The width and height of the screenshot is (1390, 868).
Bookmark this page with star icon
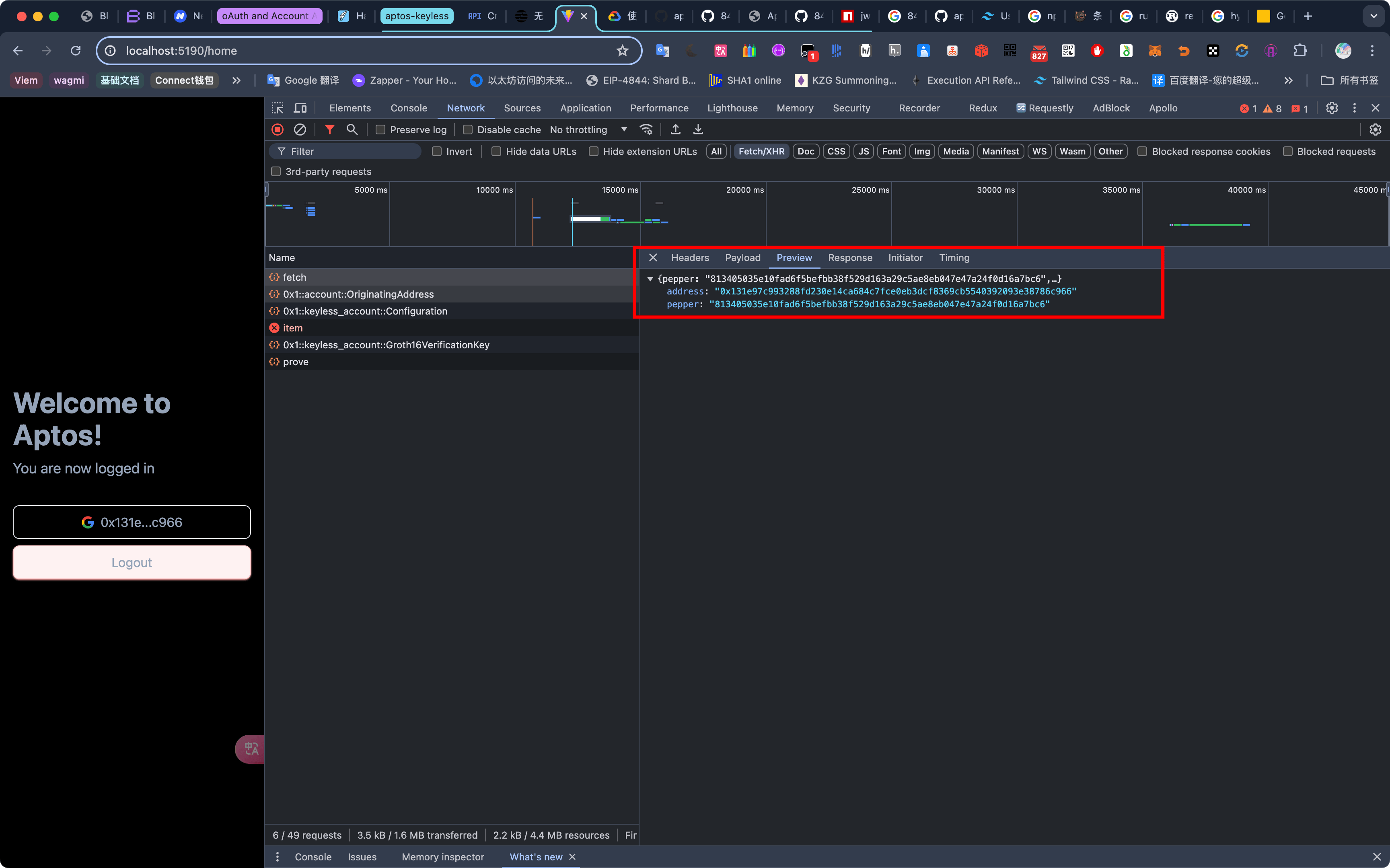click(x=623, y=51)
